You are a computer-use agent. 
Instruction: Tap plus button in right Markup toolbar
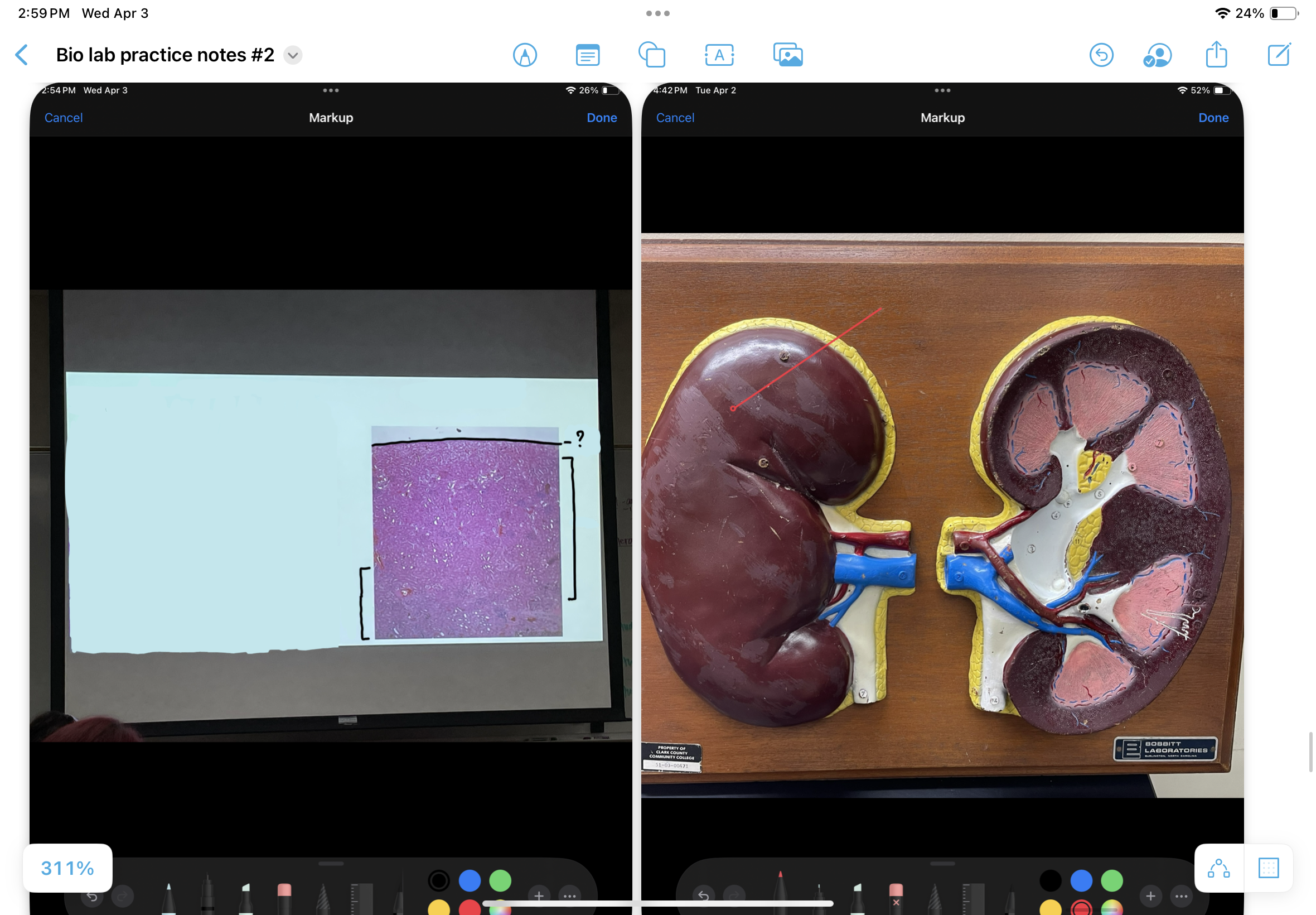[x=1150, y=895]
